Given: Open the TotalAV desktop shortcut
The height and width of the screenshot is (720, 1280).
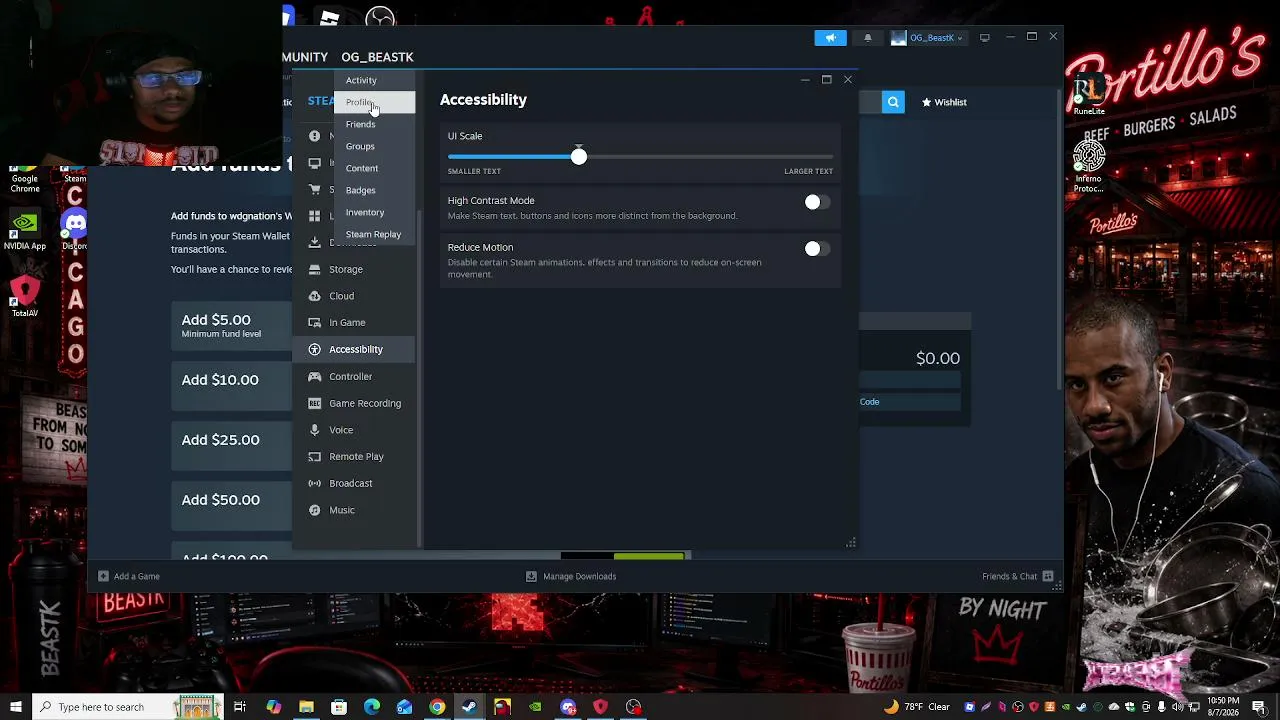Looking at the screenshot, I should [25, 297].
